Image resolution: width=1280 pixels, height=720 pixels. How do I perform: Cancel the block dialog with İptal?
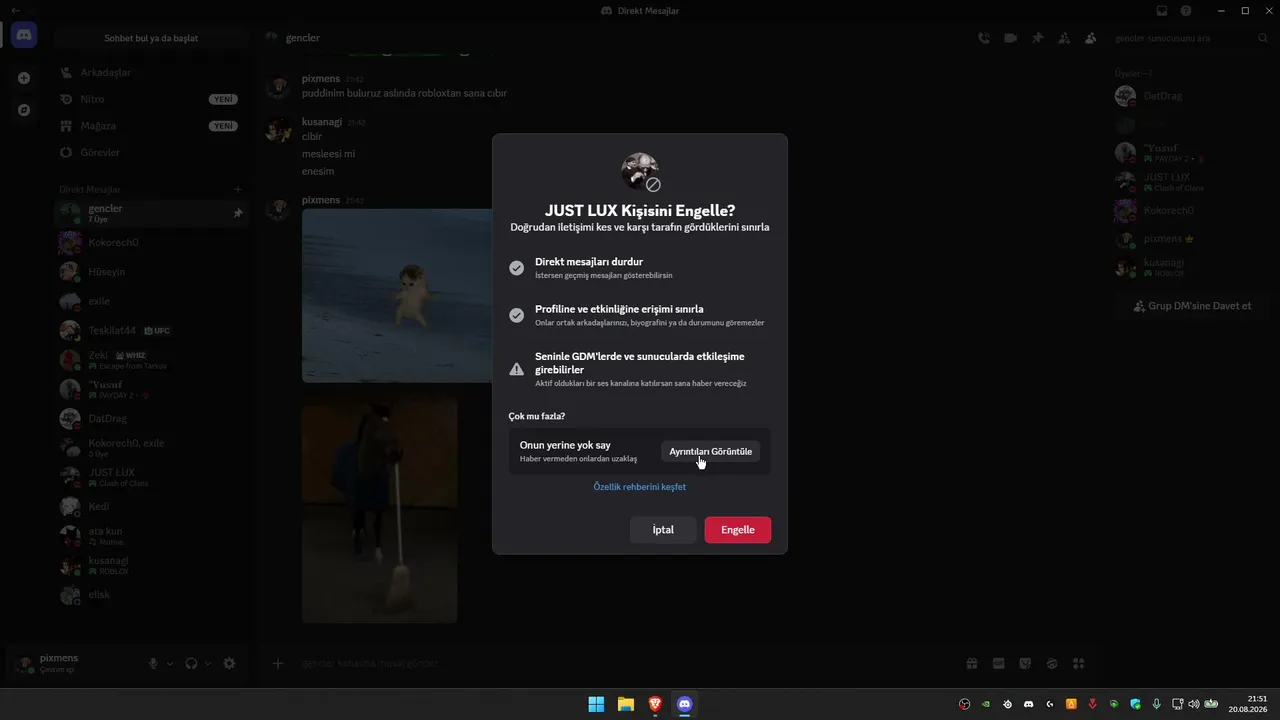(x=663, y=530)
